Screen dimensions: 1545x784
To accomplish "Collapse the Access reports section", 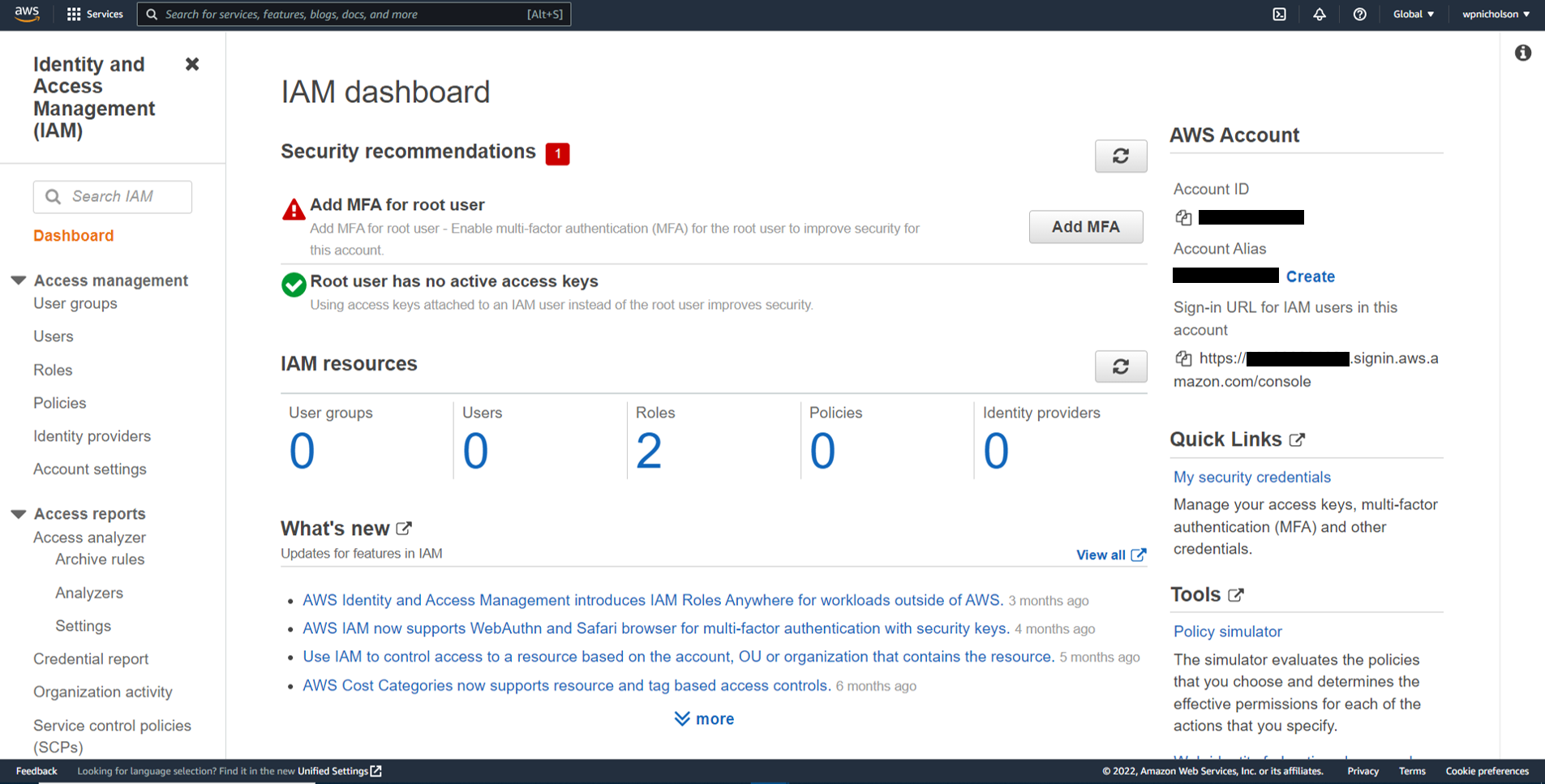I will pyautogui.click(x=19, y=514).
